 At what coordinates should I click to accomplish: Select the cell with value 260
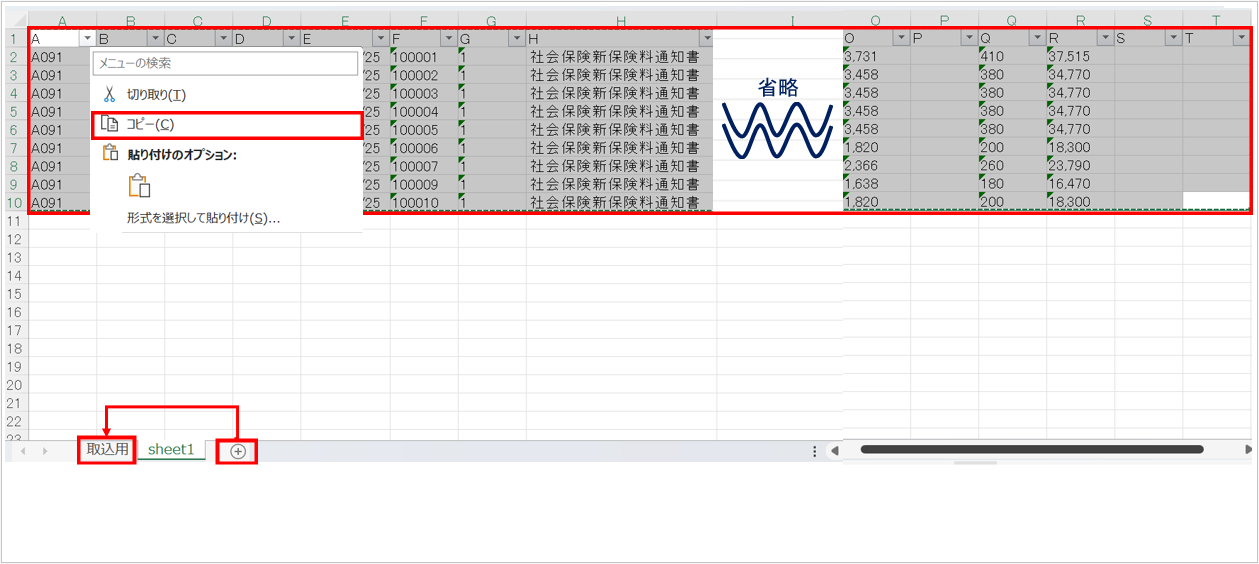[1012, 165]
